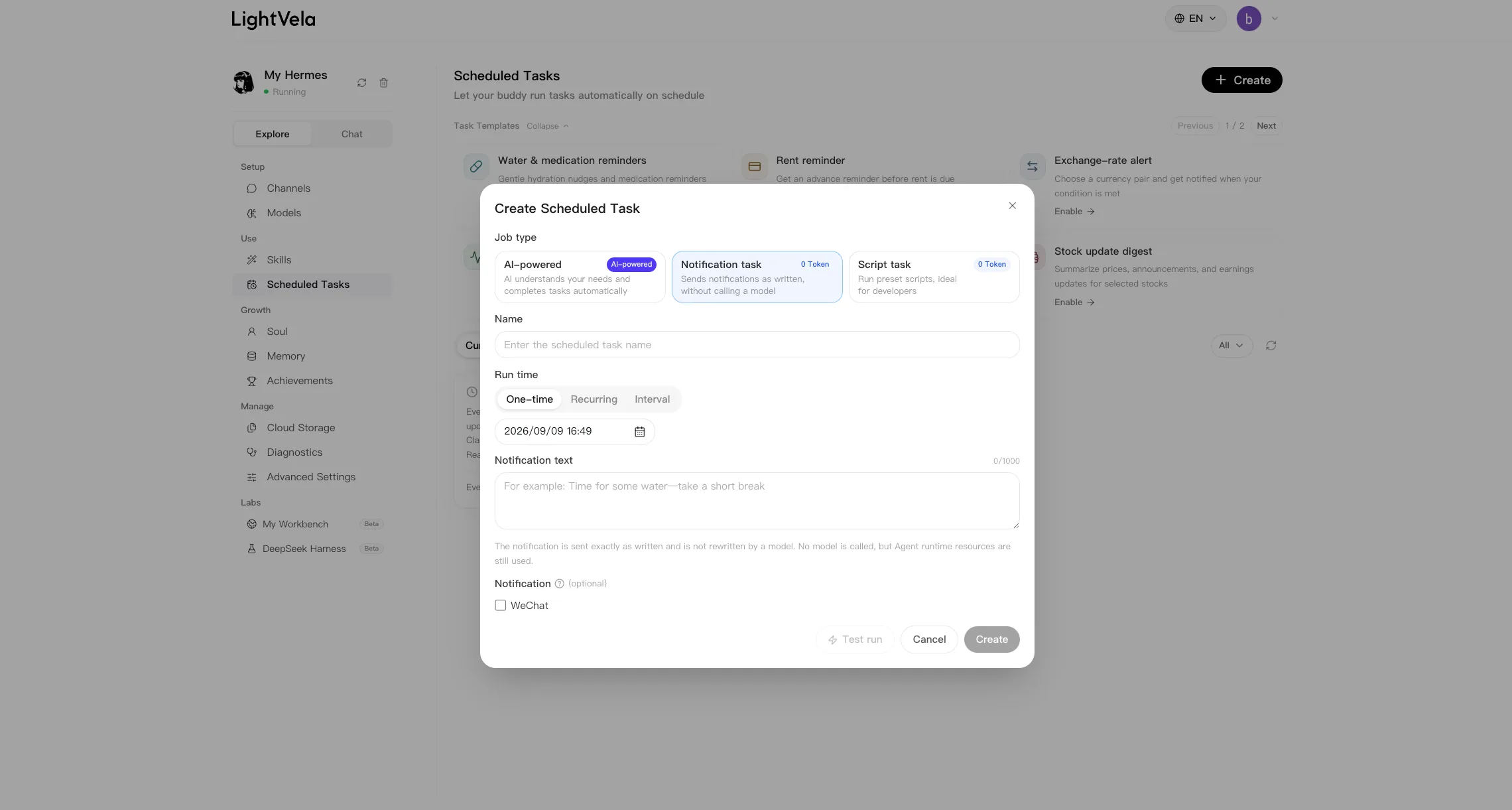
Task: Click the scheduled task Name field
Action: (x=757, y=345)
